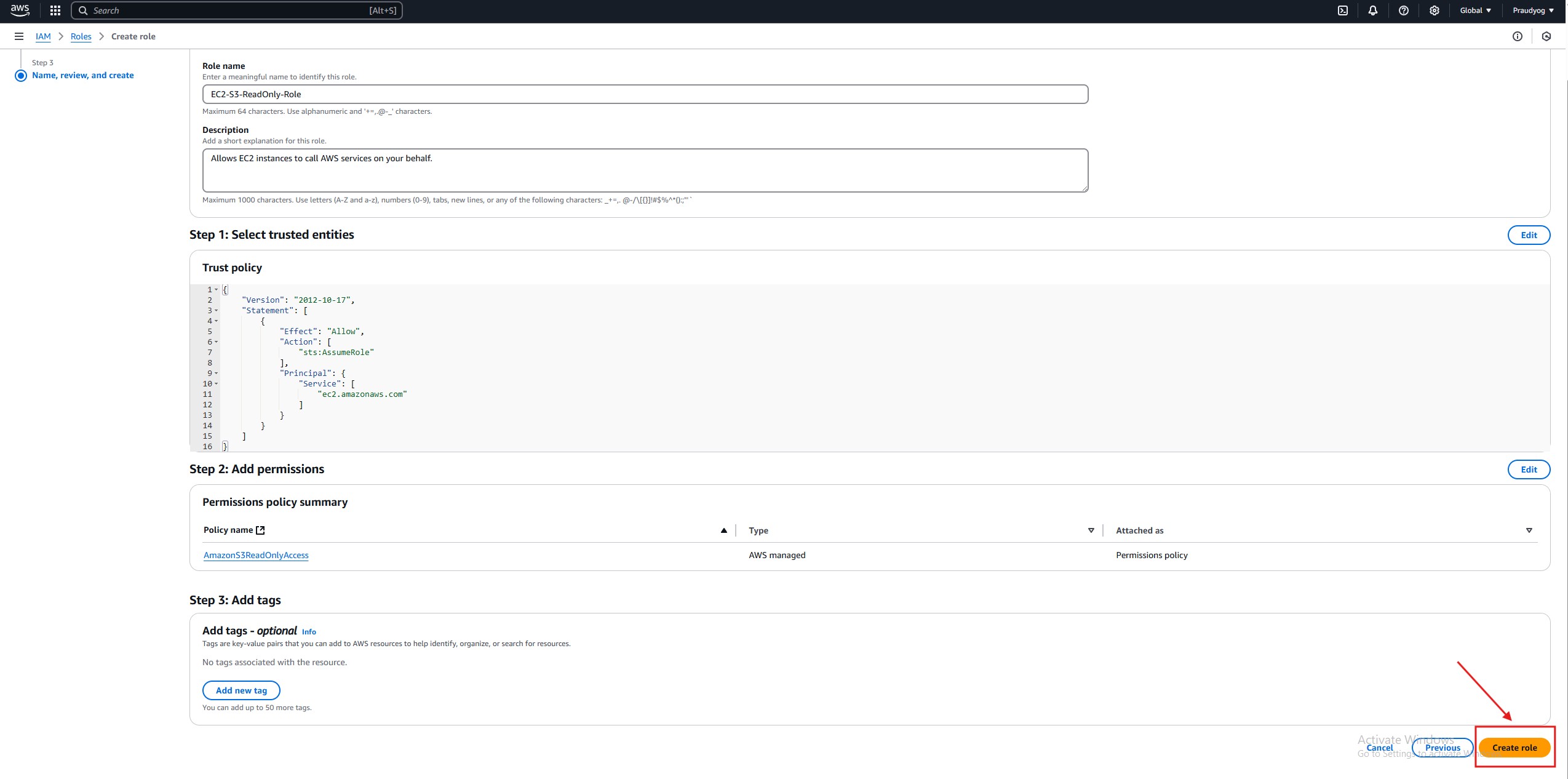Viewport: 1568px width, 779px height.
Task: Open the info panel icon
Action: click(x=1518, y=36)
